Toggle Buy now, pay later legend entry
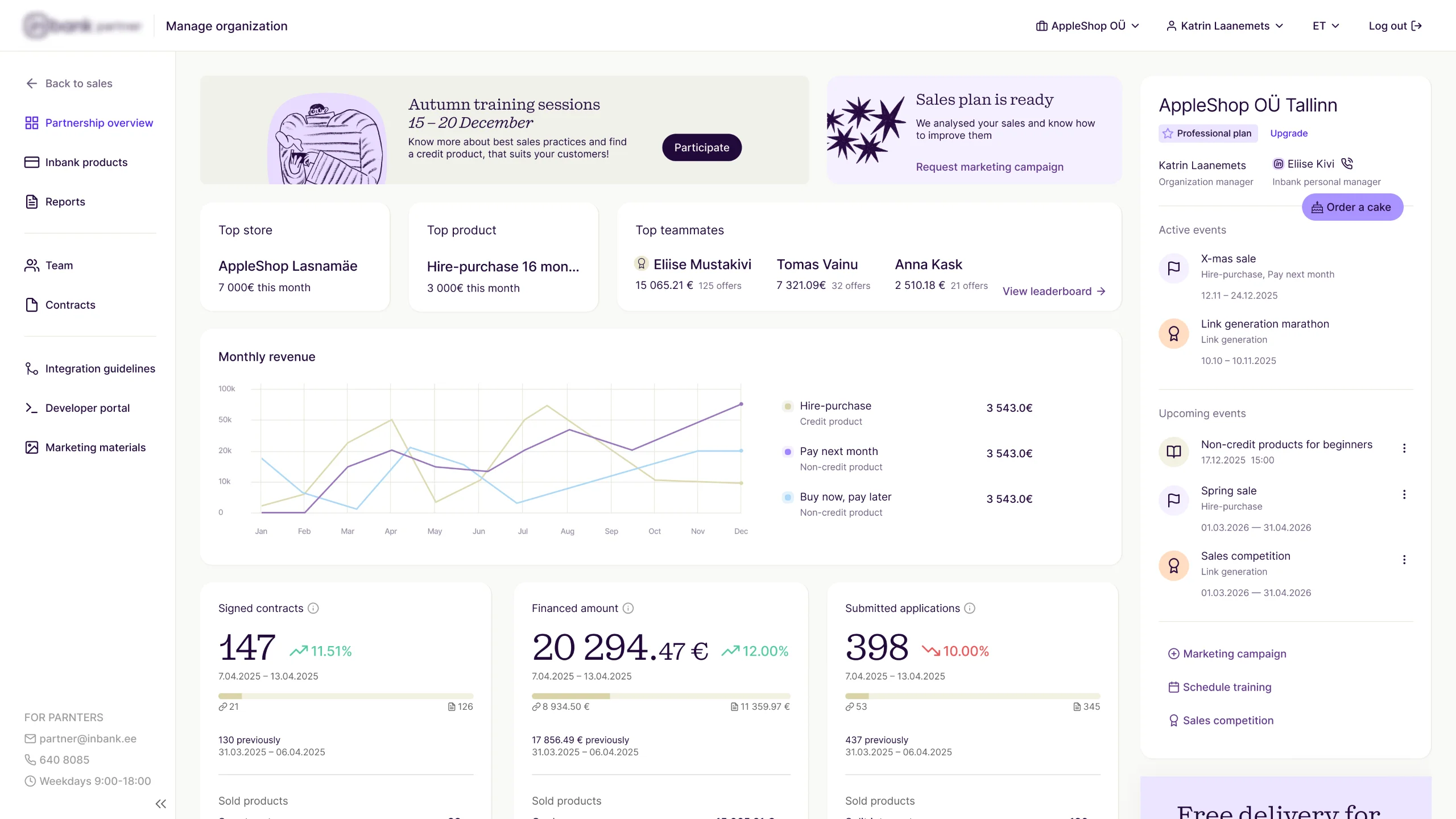Screen dimensions: 1456x819 pos(788,498)
